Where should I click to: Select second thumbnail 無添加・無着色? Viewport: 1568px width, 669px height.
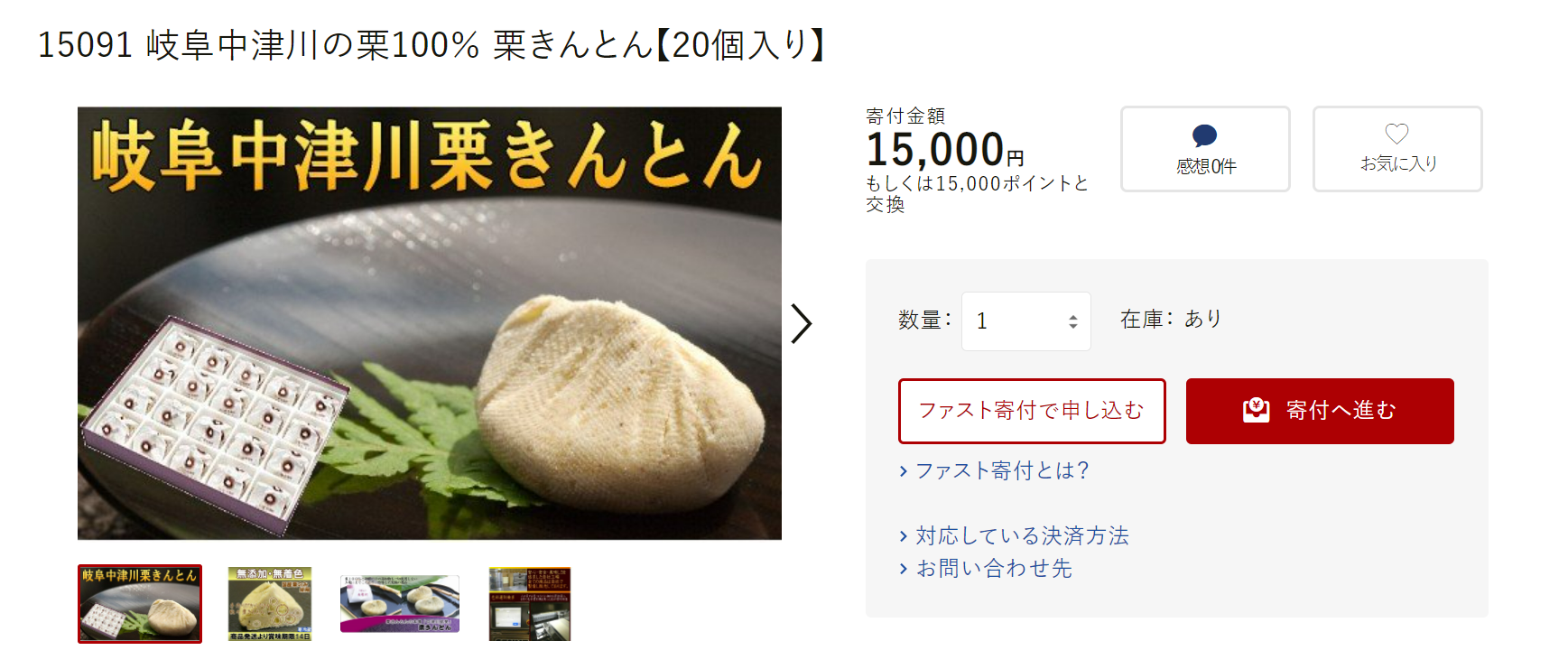pos(270,604)
